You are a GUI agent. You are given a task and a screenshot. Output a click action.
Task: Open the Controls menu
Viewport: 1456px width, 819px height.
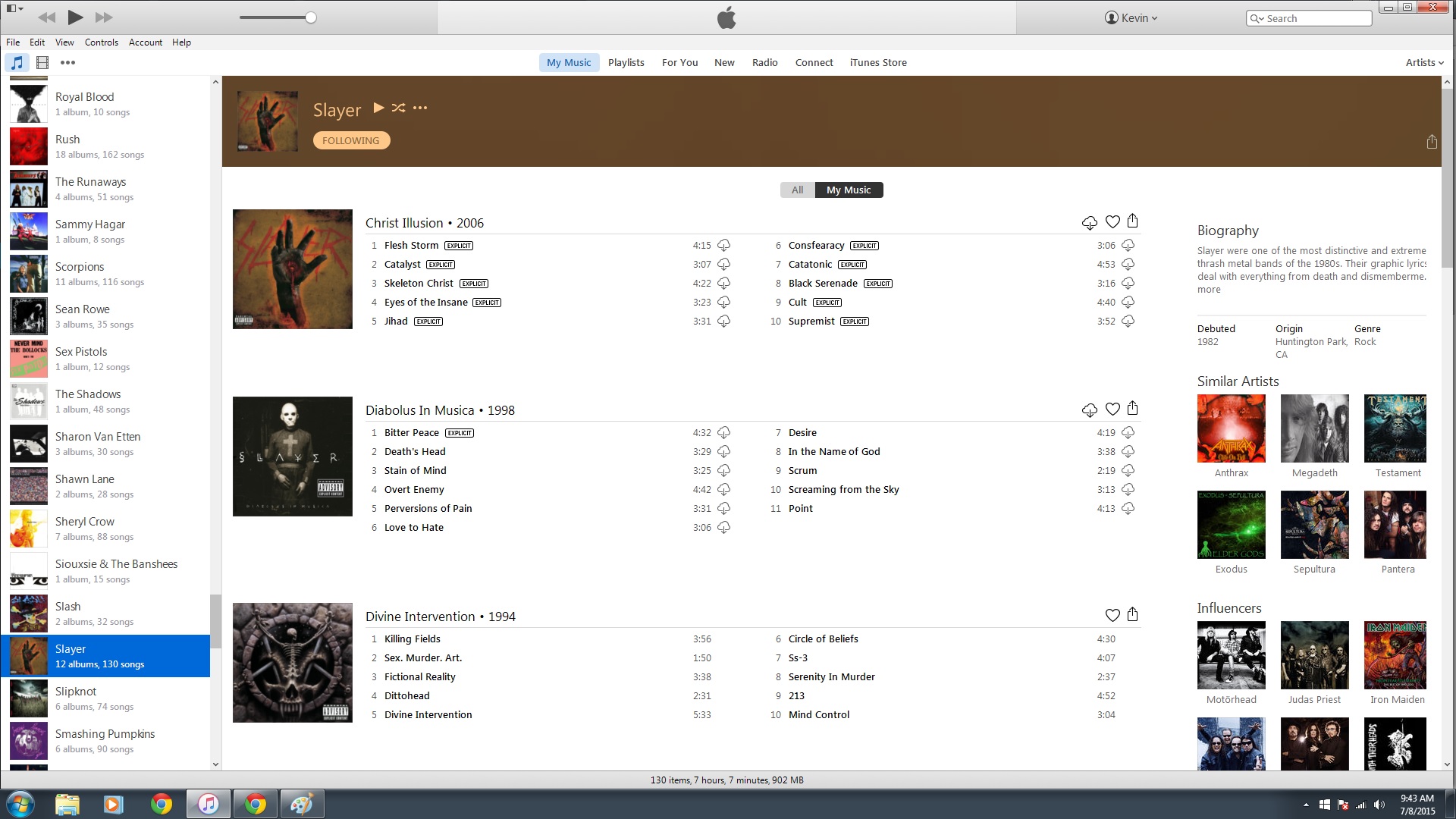coord(101,42)
